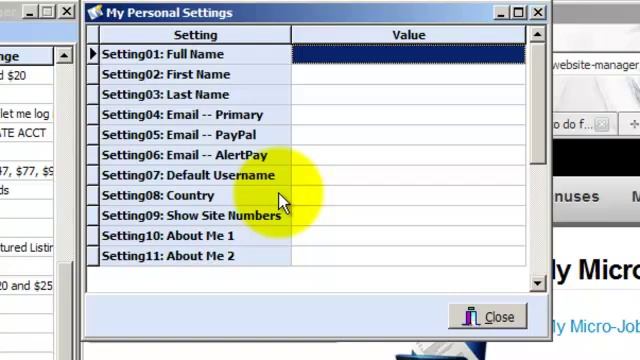Click the value cell for Setting02: First Name

point(409,75)
